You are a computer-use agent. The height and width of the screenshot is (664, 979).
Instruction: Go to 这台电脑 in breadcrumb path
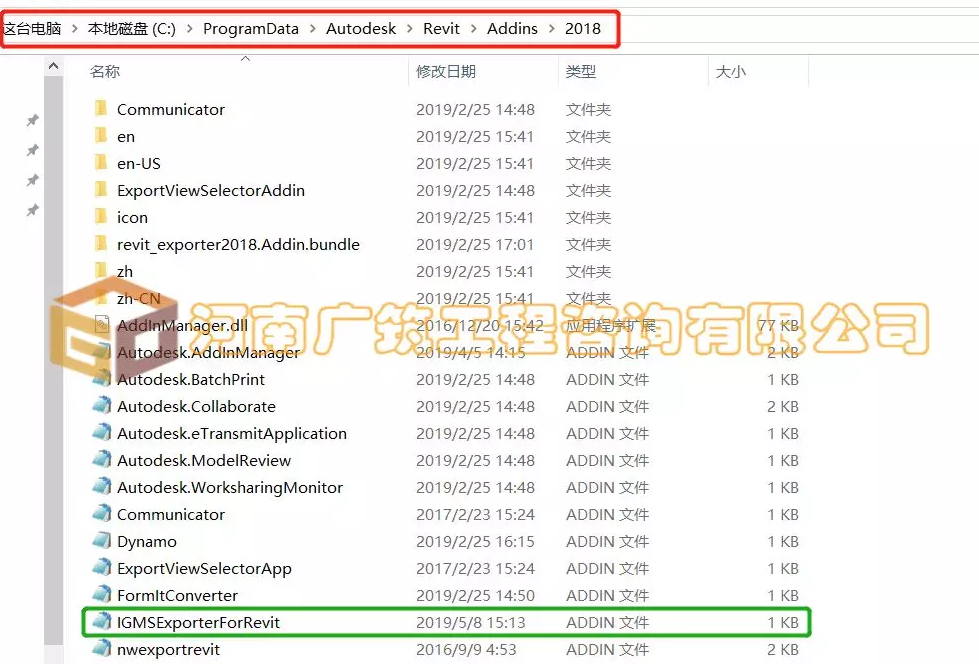tap(32, 29)
